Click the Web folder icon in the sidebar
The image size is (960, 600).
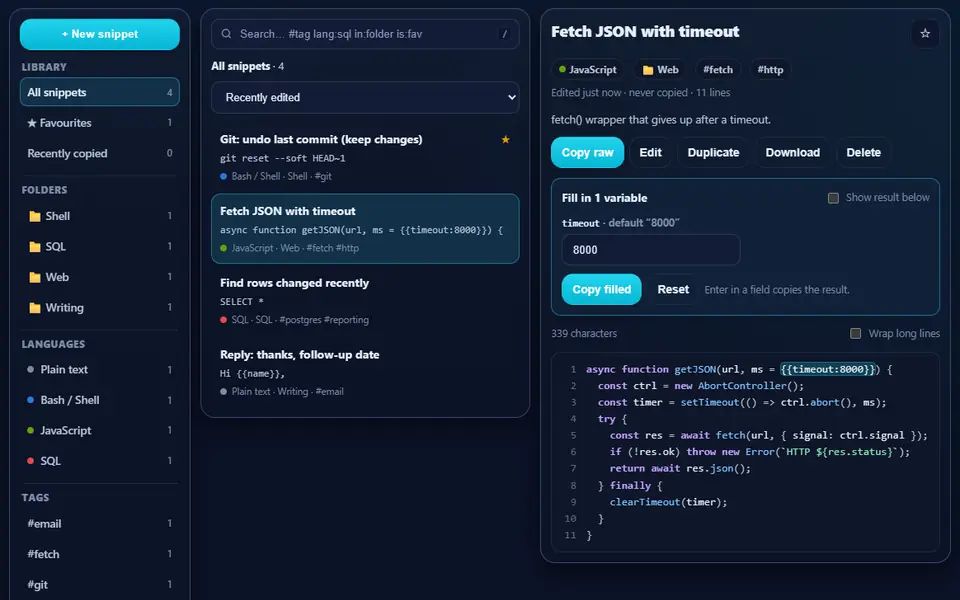35,277
